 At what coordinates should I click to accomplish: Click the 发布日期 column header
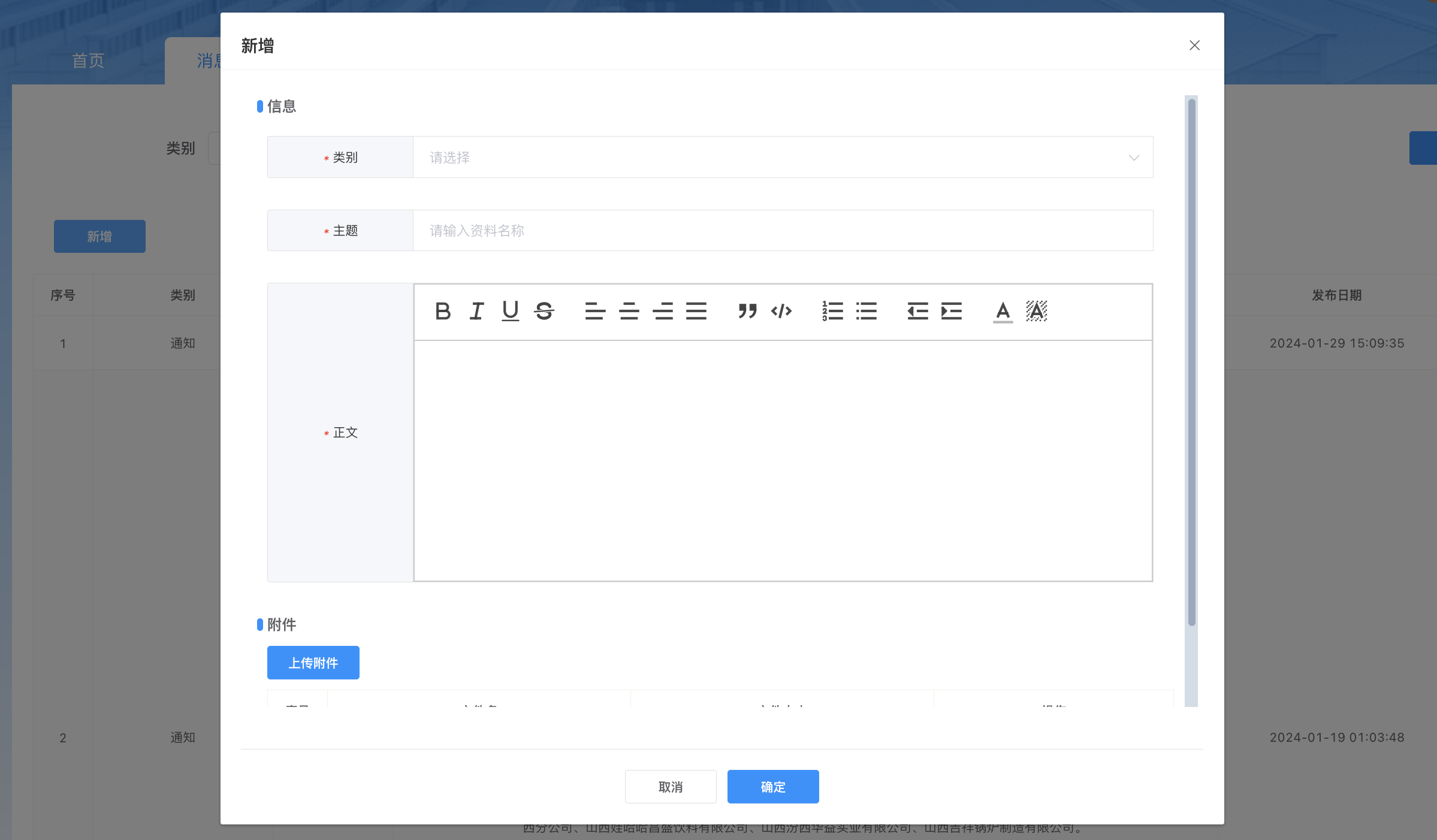[x=1336, y=295]
